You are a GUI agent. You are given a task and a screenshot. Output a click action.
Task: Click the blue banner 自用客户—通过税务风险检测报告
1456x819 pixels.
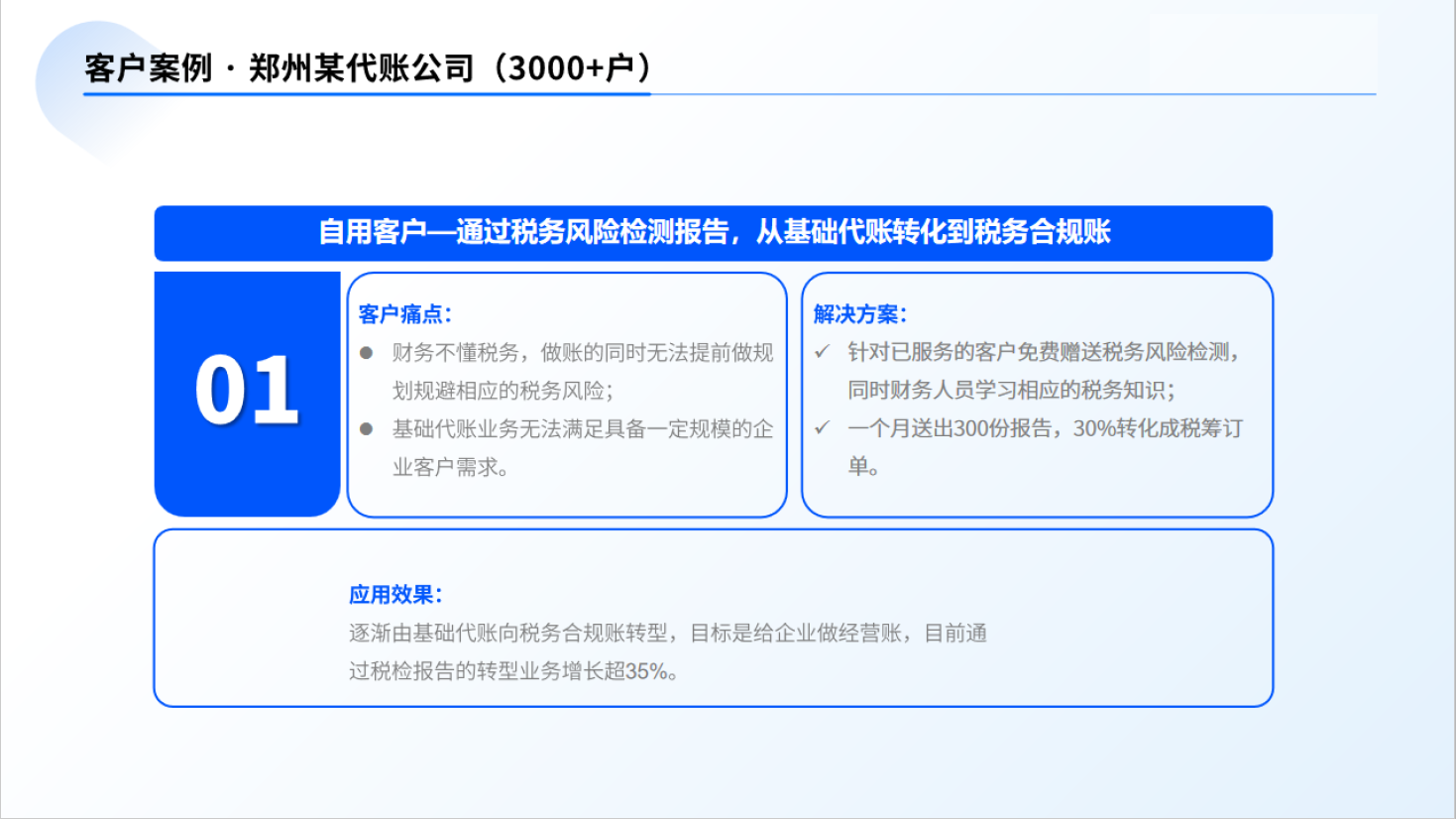tap(713, 233)
